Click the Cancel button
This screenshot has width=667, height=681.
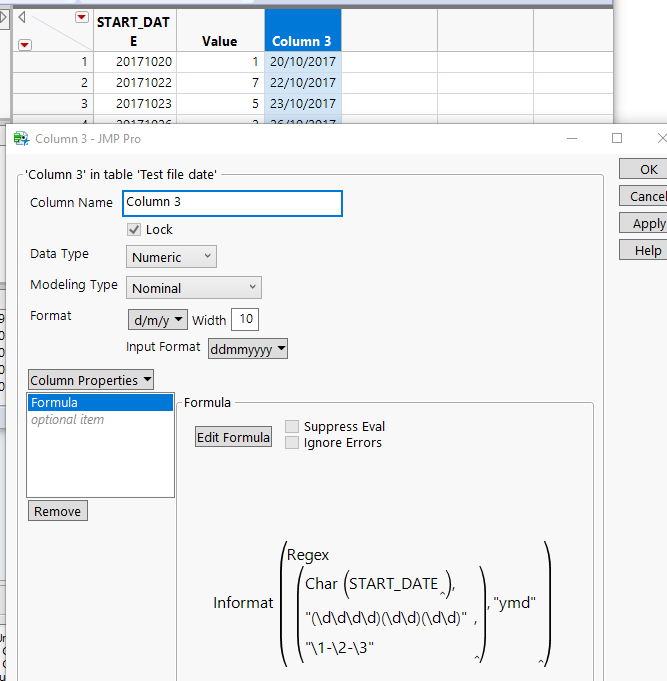tap(644, 196)
